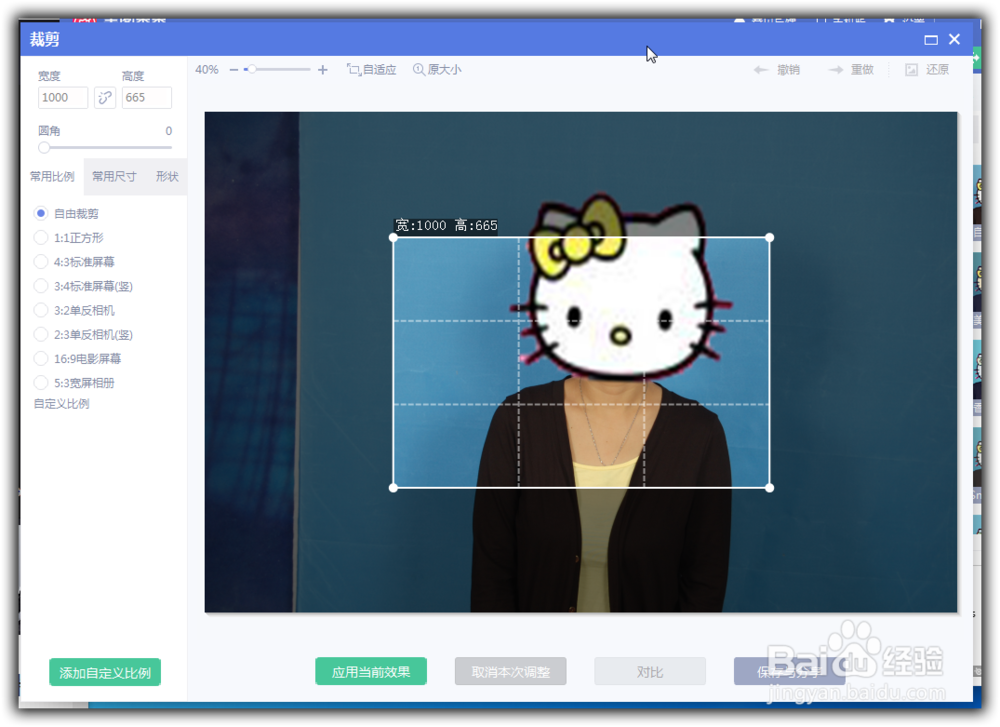Toggle the aspect ratio lock link icon
The width and height of the screenshot is (1000, 727).
pos(105,98)
